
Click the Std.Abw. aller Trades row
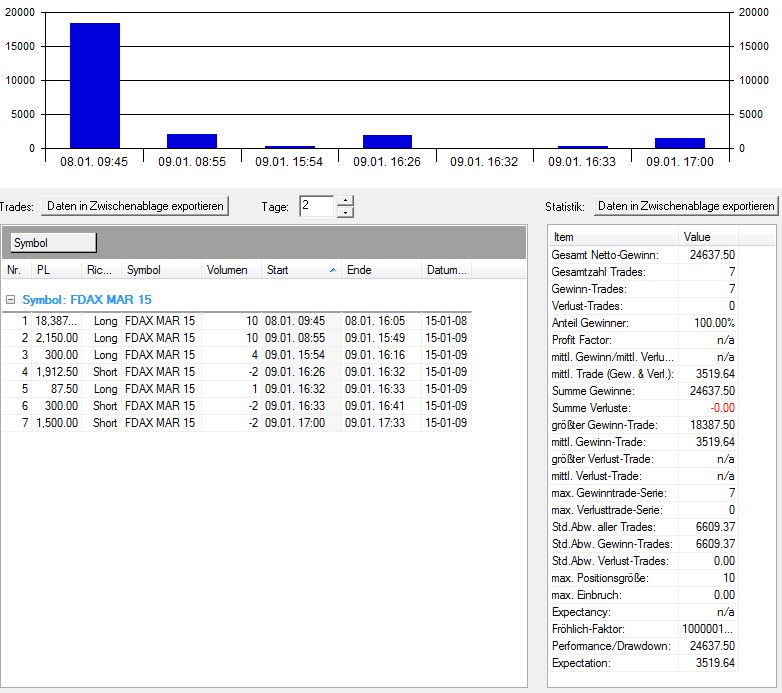coord(643,526)
